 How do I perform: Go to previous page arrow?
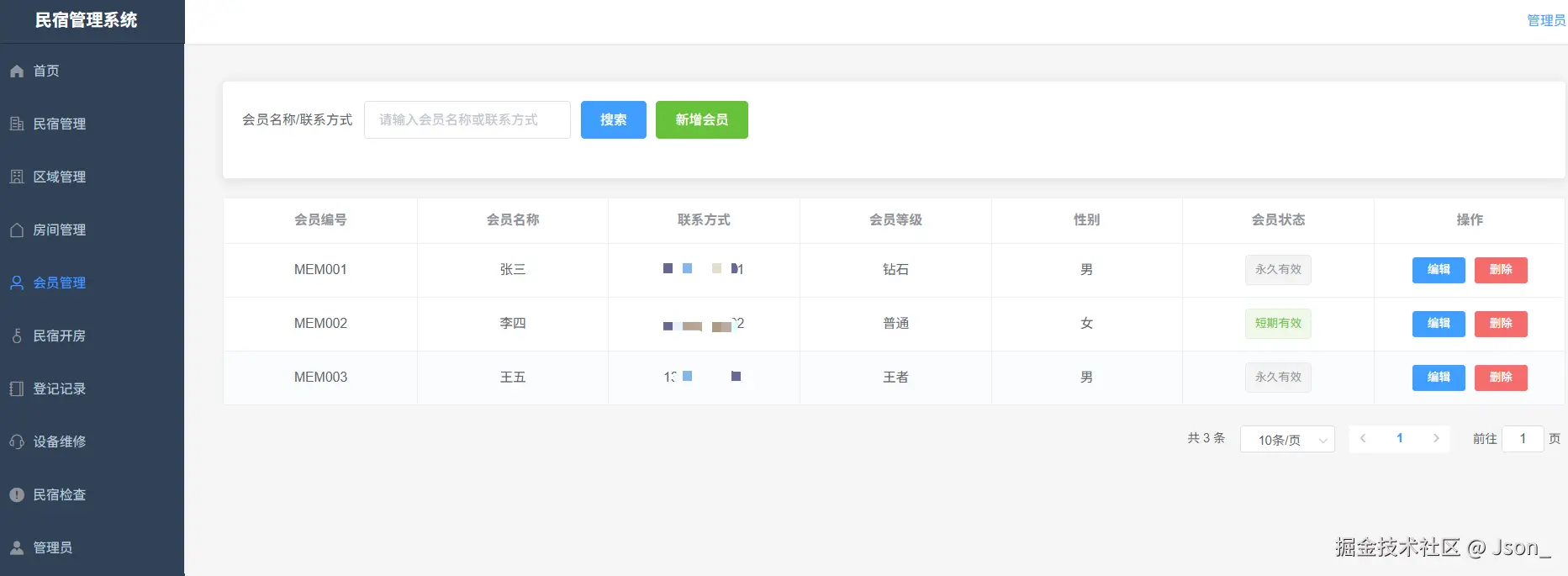point(1363,438)
